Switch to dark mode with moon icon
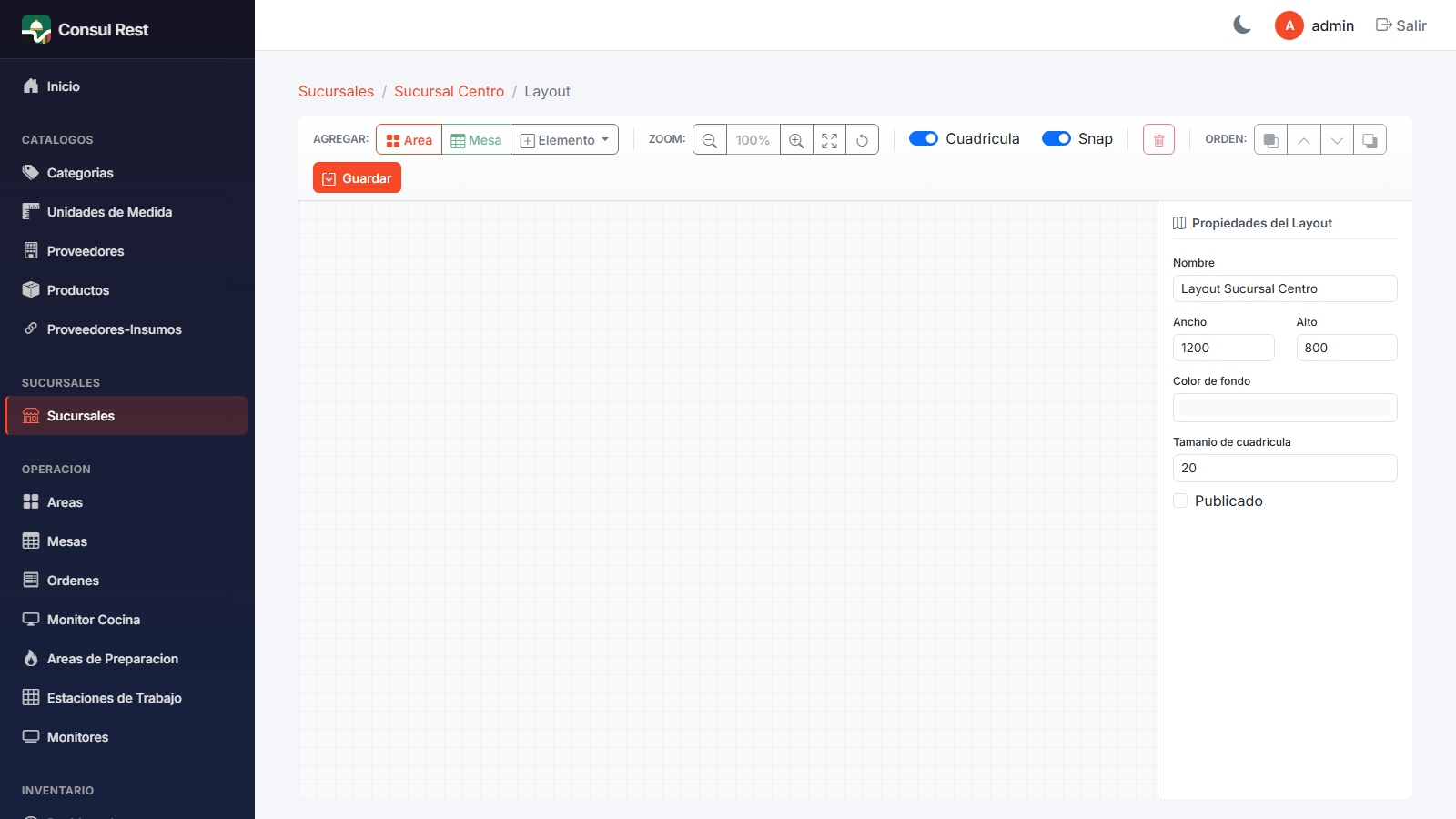 click(x=1242, y=25)
